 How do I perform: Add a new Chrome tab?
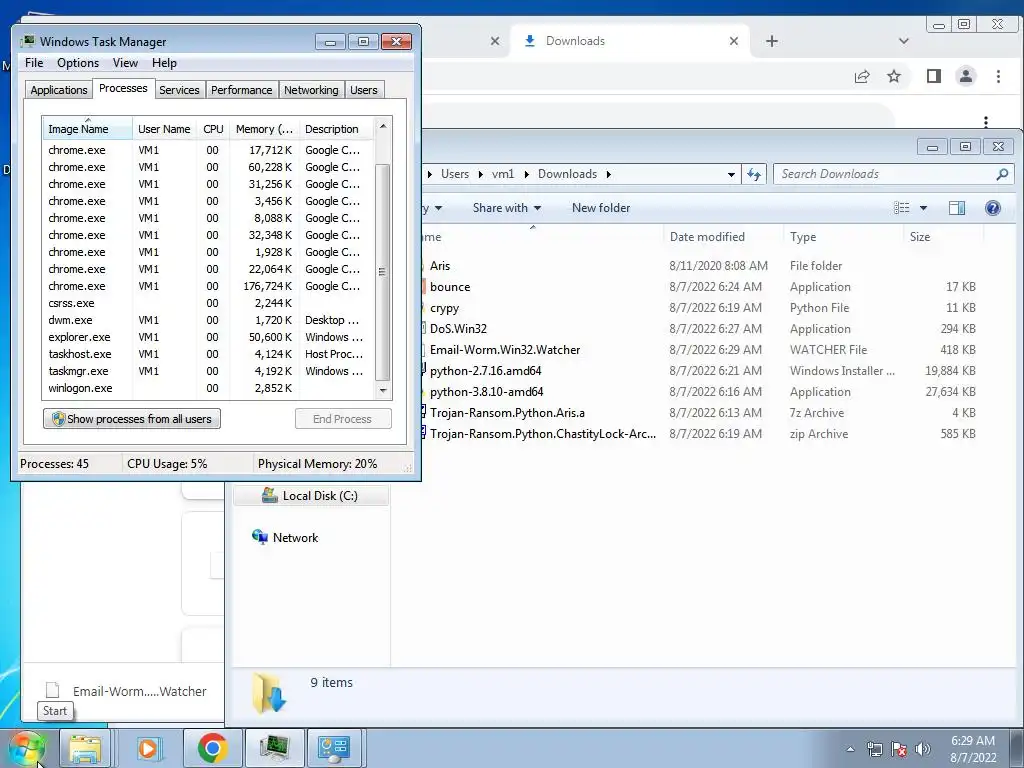[772, 41]
